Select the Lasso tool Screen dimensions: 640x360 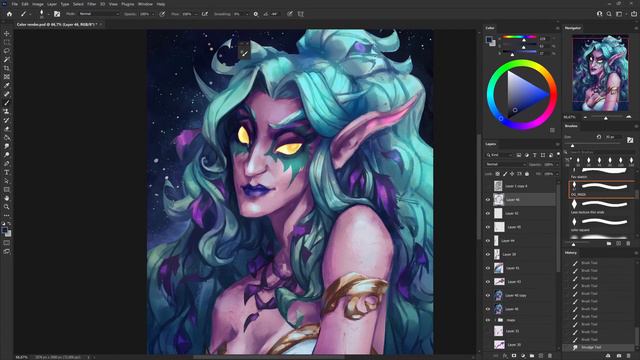pyautogui.click(x=7, y=51)
